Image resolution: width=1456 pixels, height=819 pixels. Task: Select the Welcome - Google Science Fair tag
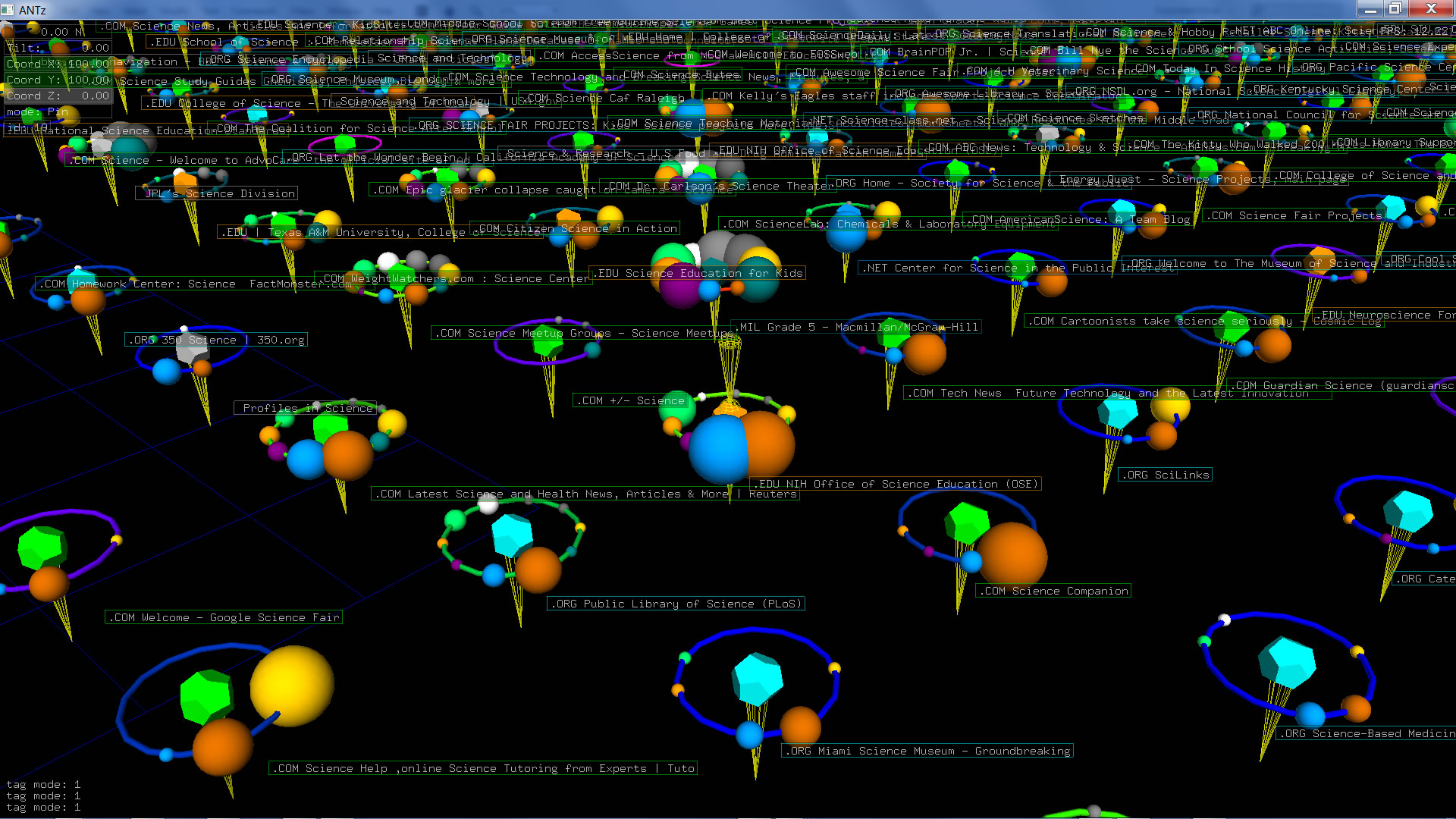[x=224, y=617]
